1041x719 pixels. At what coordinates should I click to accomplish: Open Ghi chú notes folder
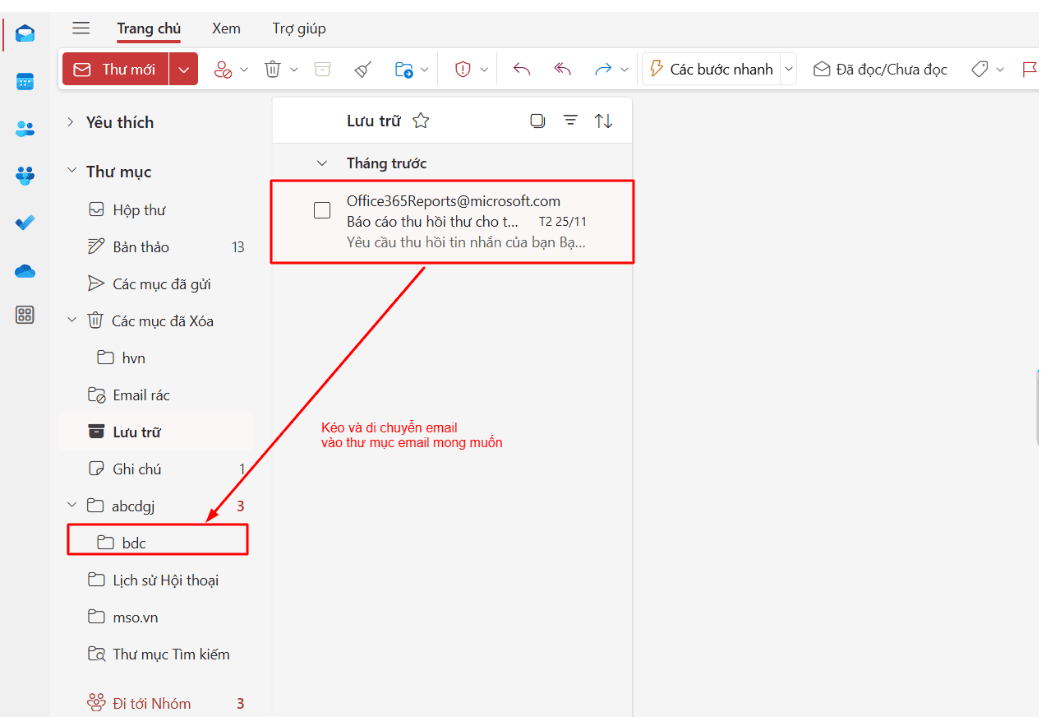[157, 469]
